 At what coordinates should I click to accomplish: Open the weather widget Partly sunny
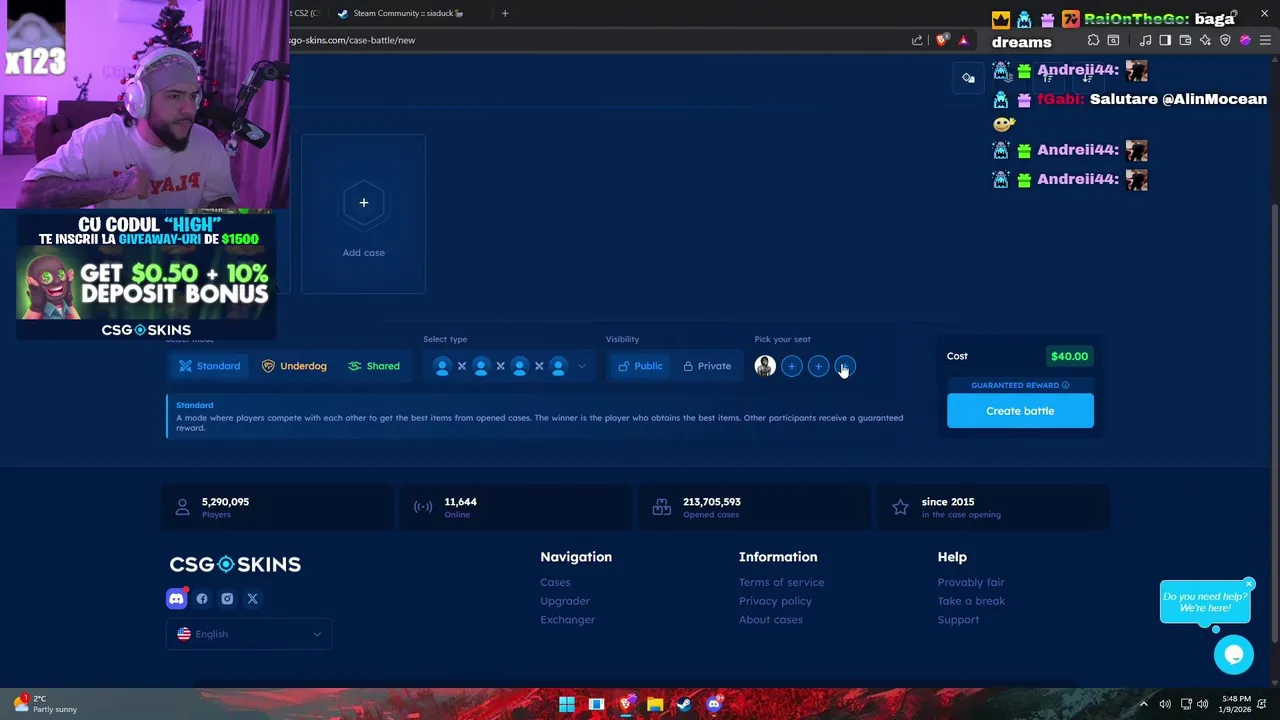(45, 704)
